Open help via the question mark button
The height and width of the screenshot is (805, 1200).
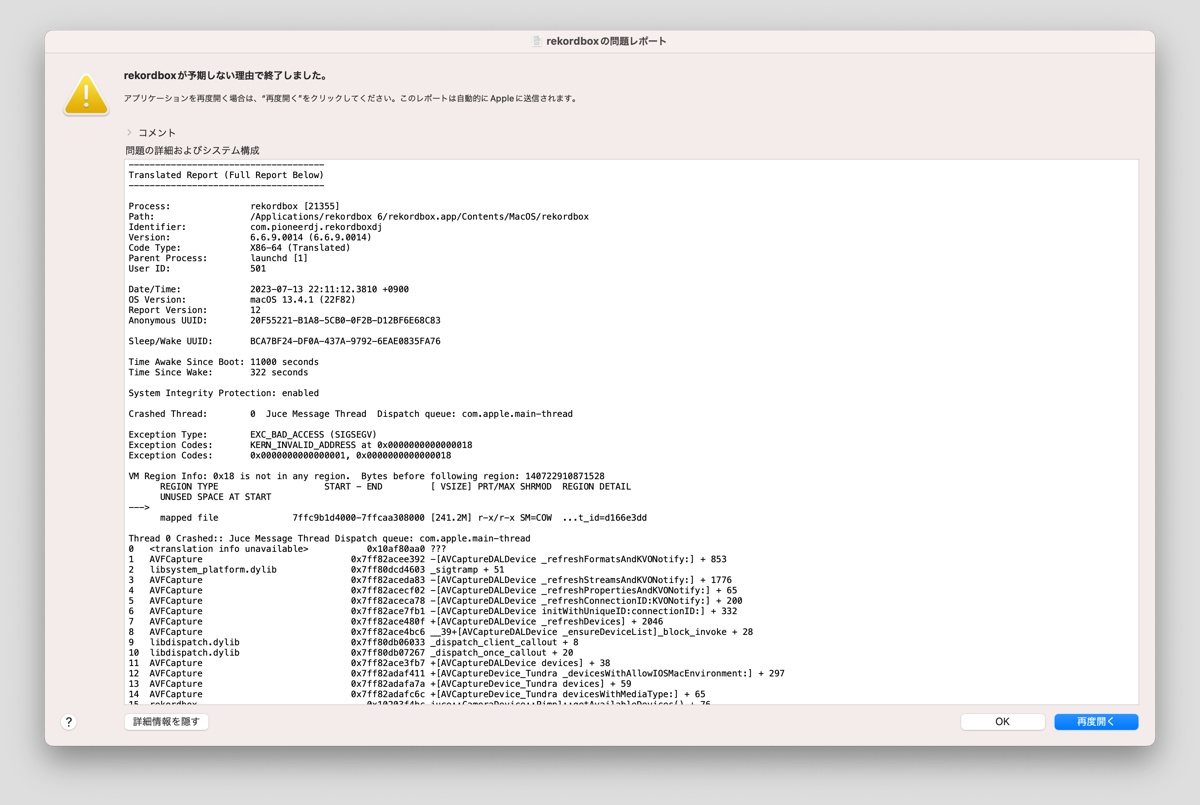(69, 721)
